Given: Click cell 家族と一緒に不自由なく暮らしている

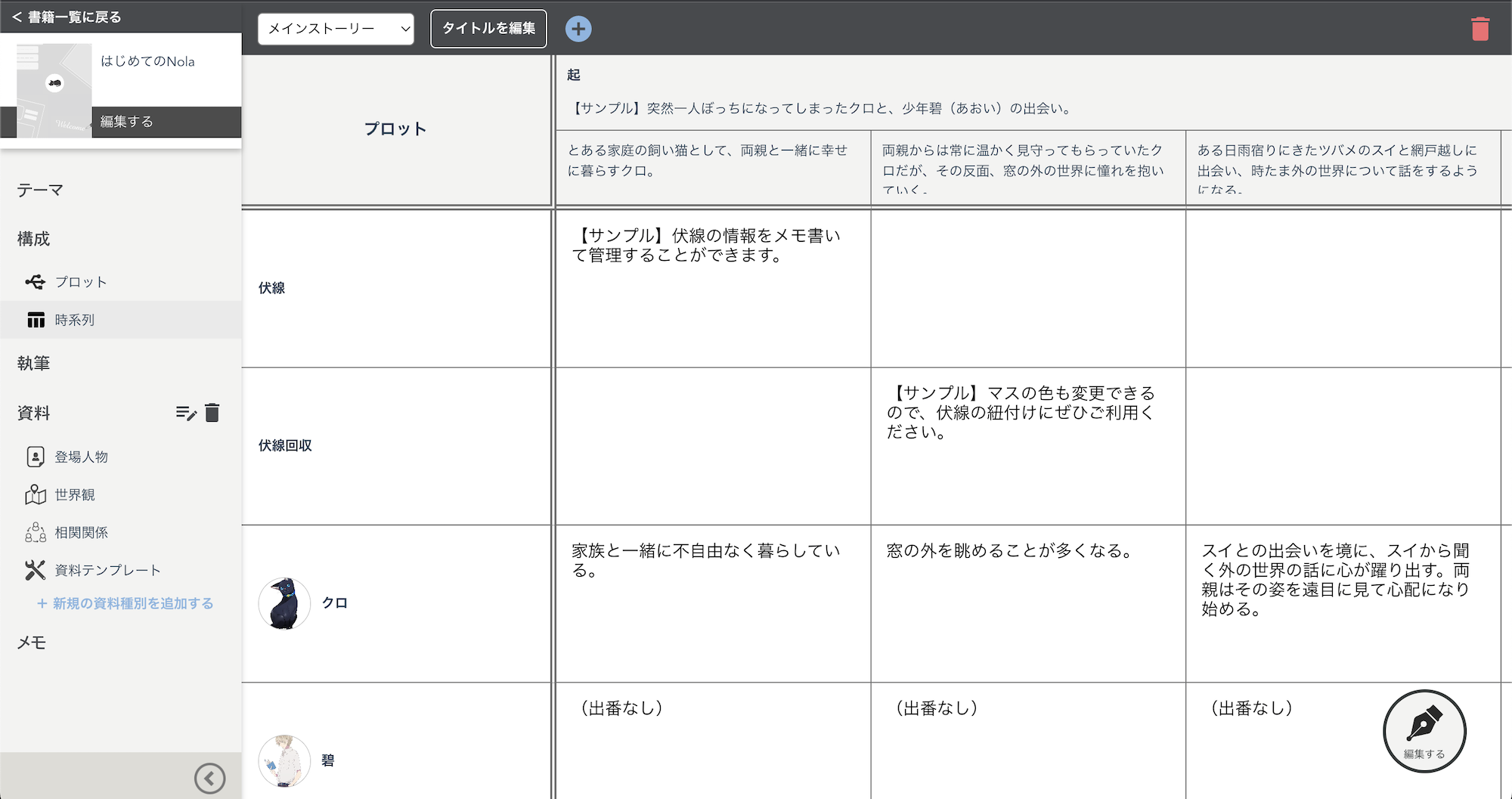Looking at the screenshot, I should [713, 603].
